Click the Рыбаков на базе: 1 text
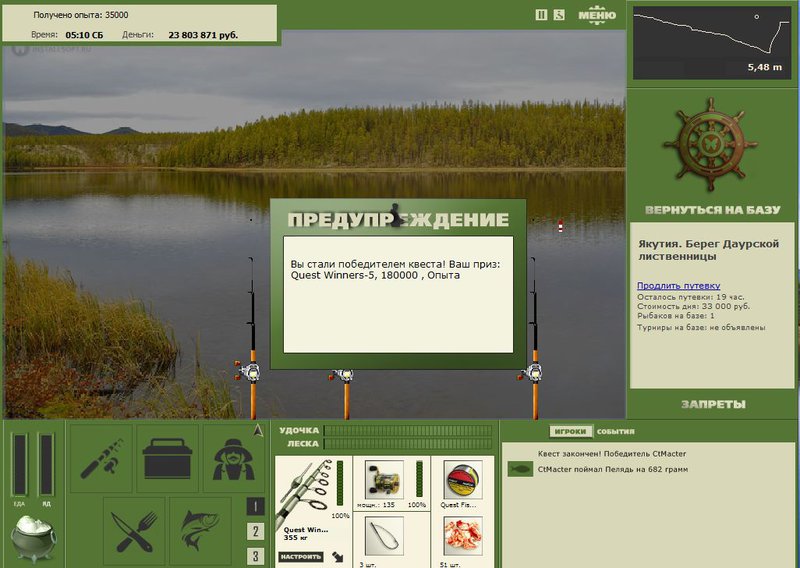The height and width of the screenshot is (568, 800). [x=676, y=316]
